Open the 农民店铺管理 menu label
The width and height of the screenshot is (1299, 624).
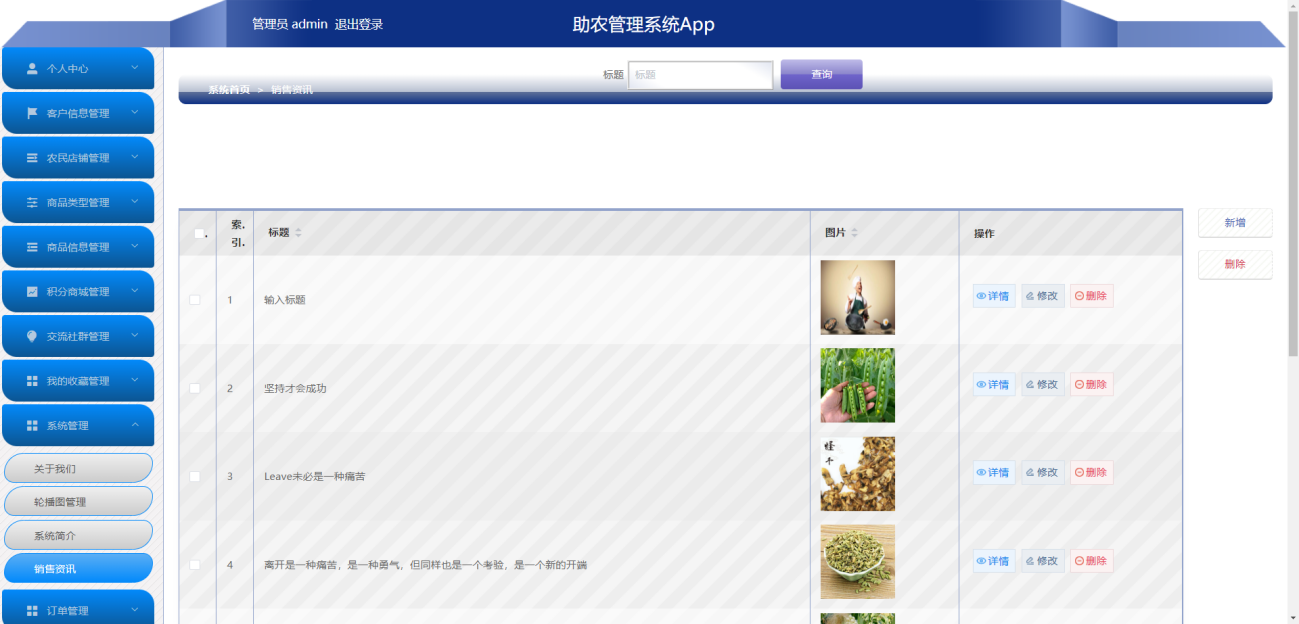click(x=78, y=158)
